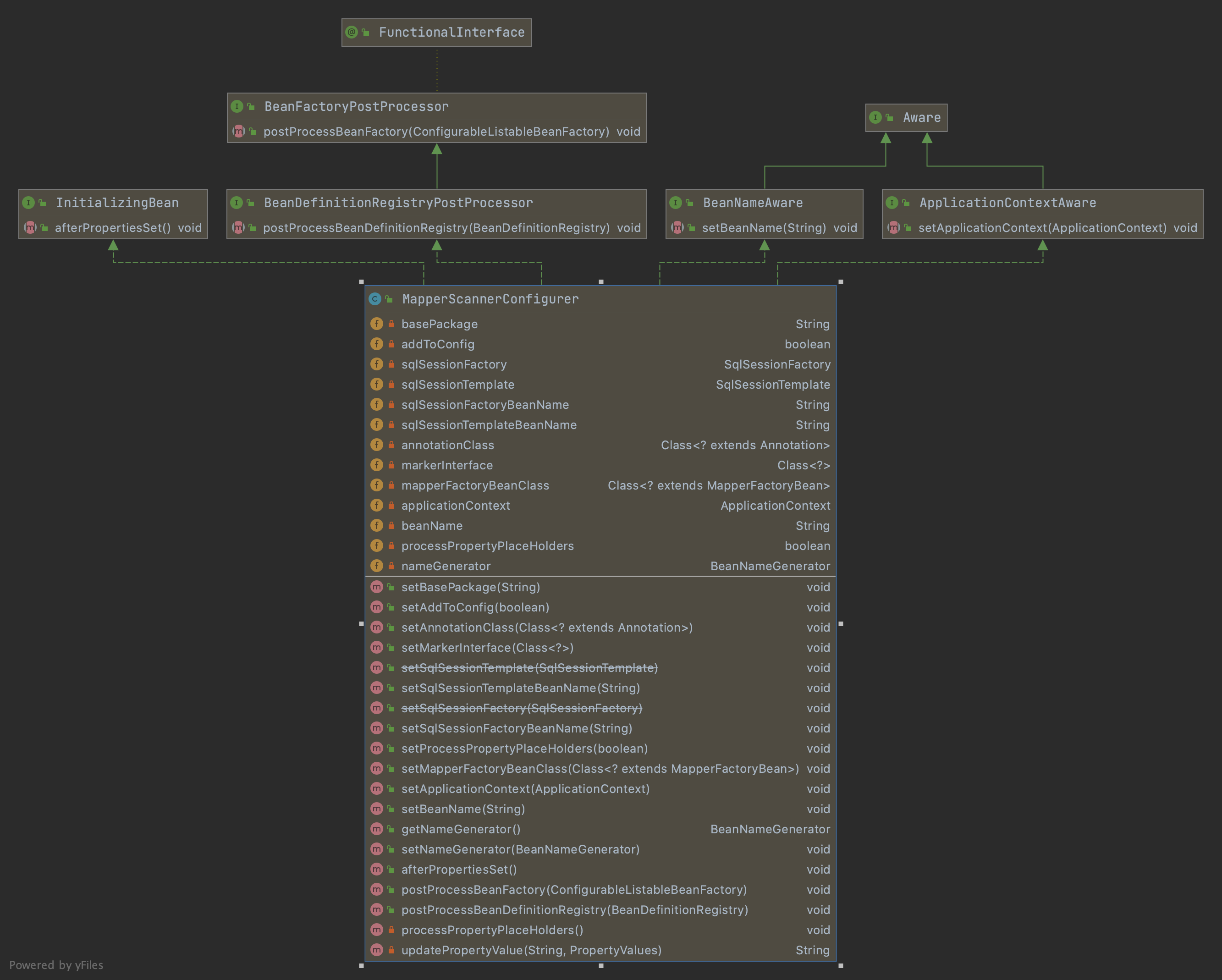Click the method icon for postProcessBeanFactory in BeanFactoryPostProcessor
This screenshot has width=1222, height=980.
(239, 132)
